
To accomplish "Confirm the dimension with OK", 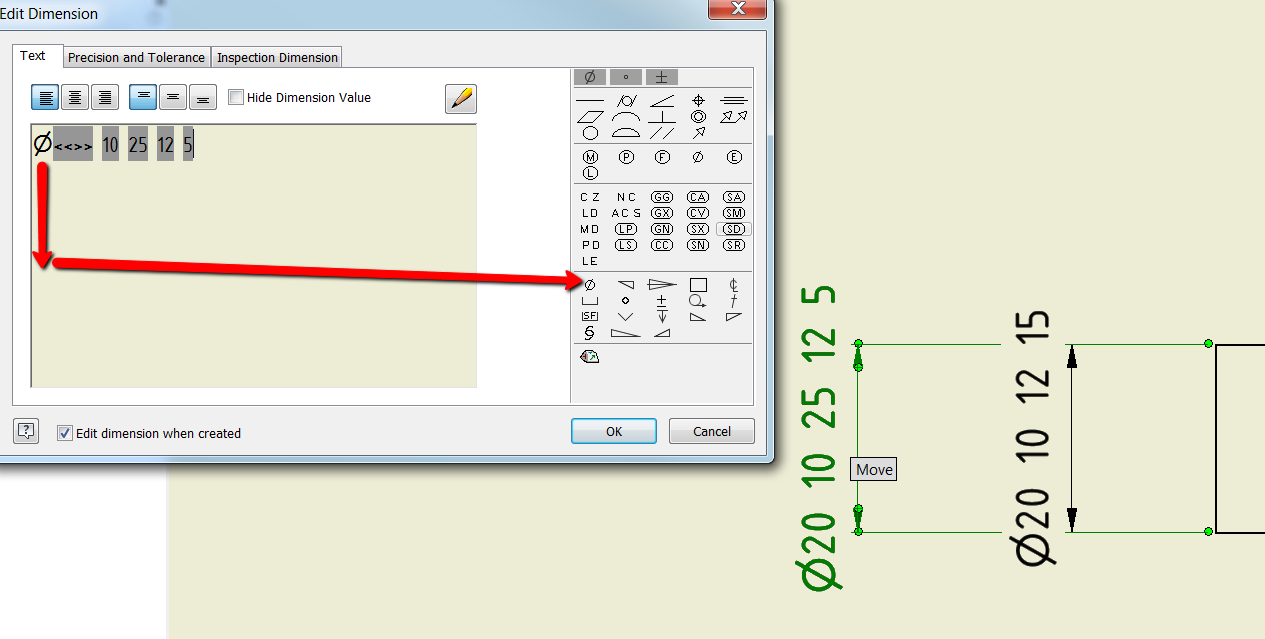I will tap(613, 431).
